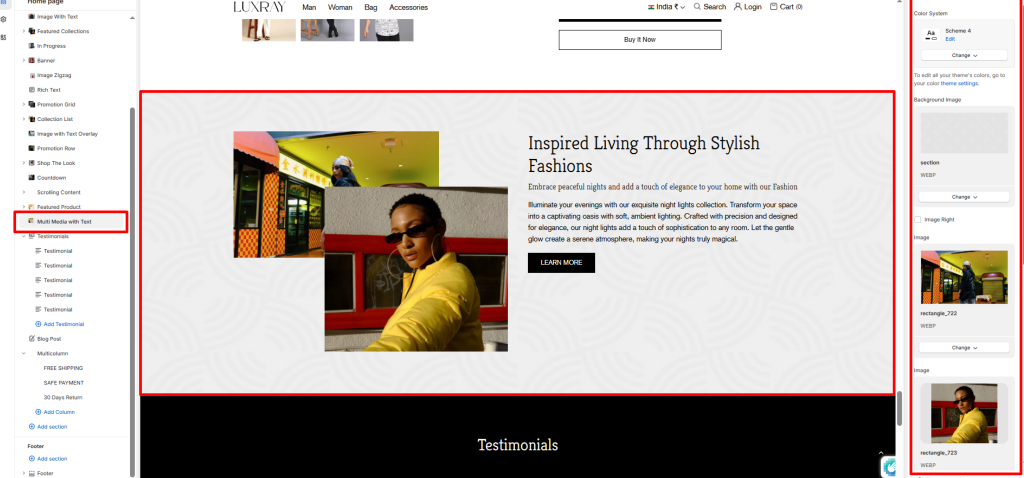1024x478 pixels.
Task: Open the theme settings link
Action: (959, 84)
